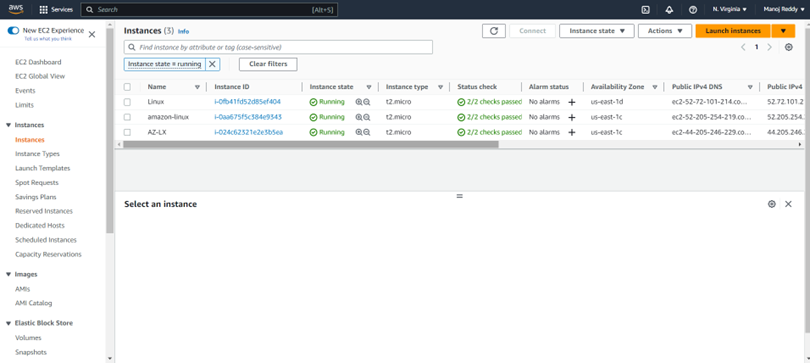Check the AZ-LX instance row
Image resolution: width=810 pixels, height=363 pixels.
pyautogui.click(x=127, y=132)
